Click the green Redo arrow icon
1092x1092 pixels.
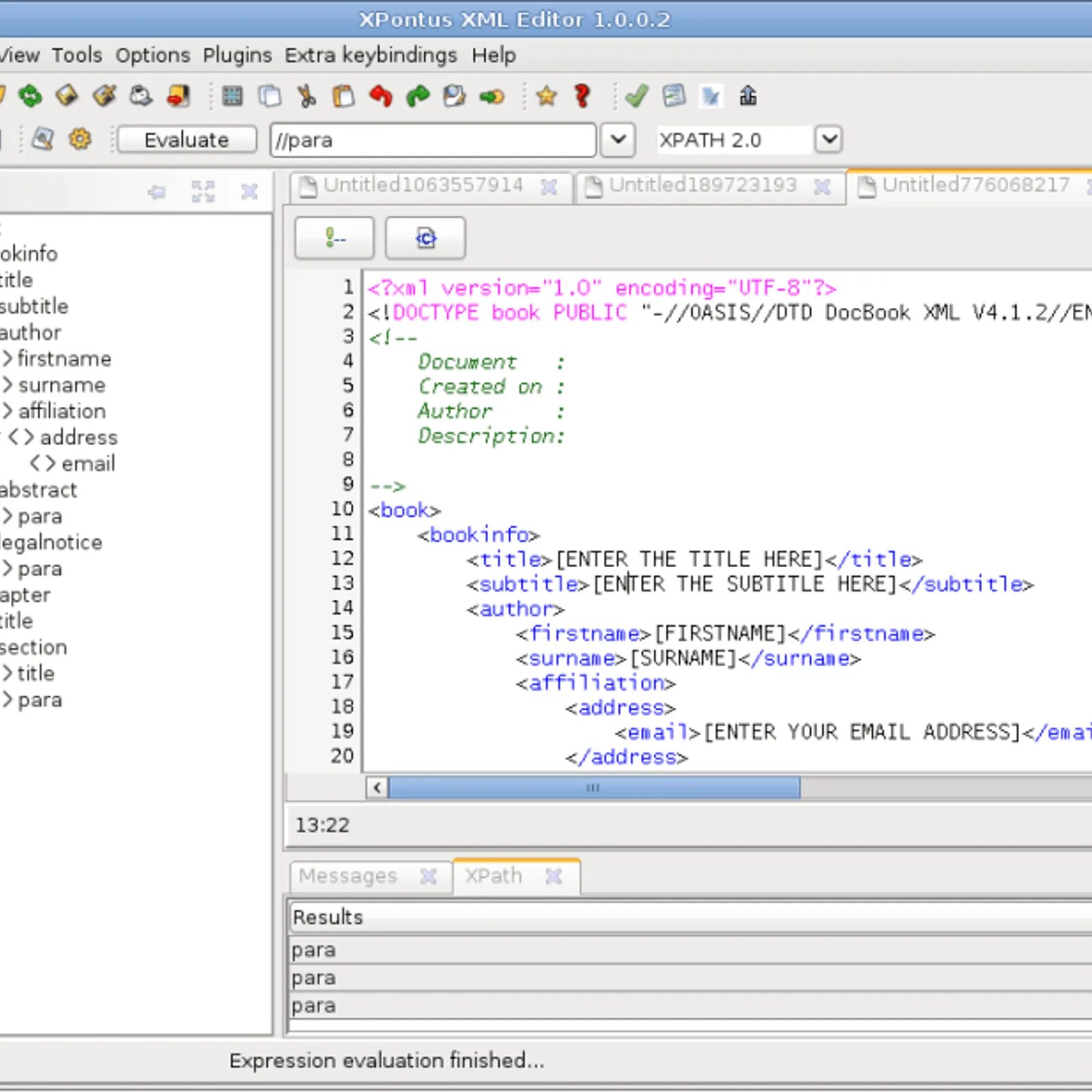(418, 96)
